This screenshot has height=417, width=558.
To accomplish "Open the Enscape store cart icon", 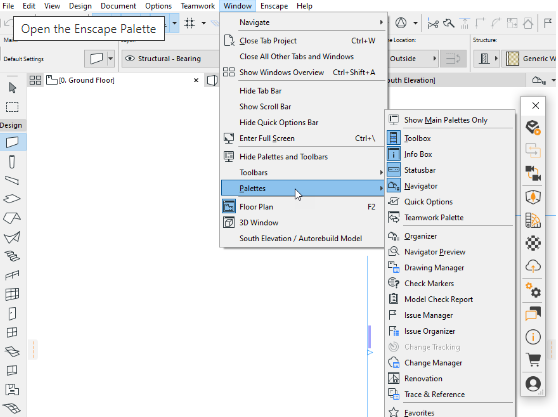I will coord(533,360).
